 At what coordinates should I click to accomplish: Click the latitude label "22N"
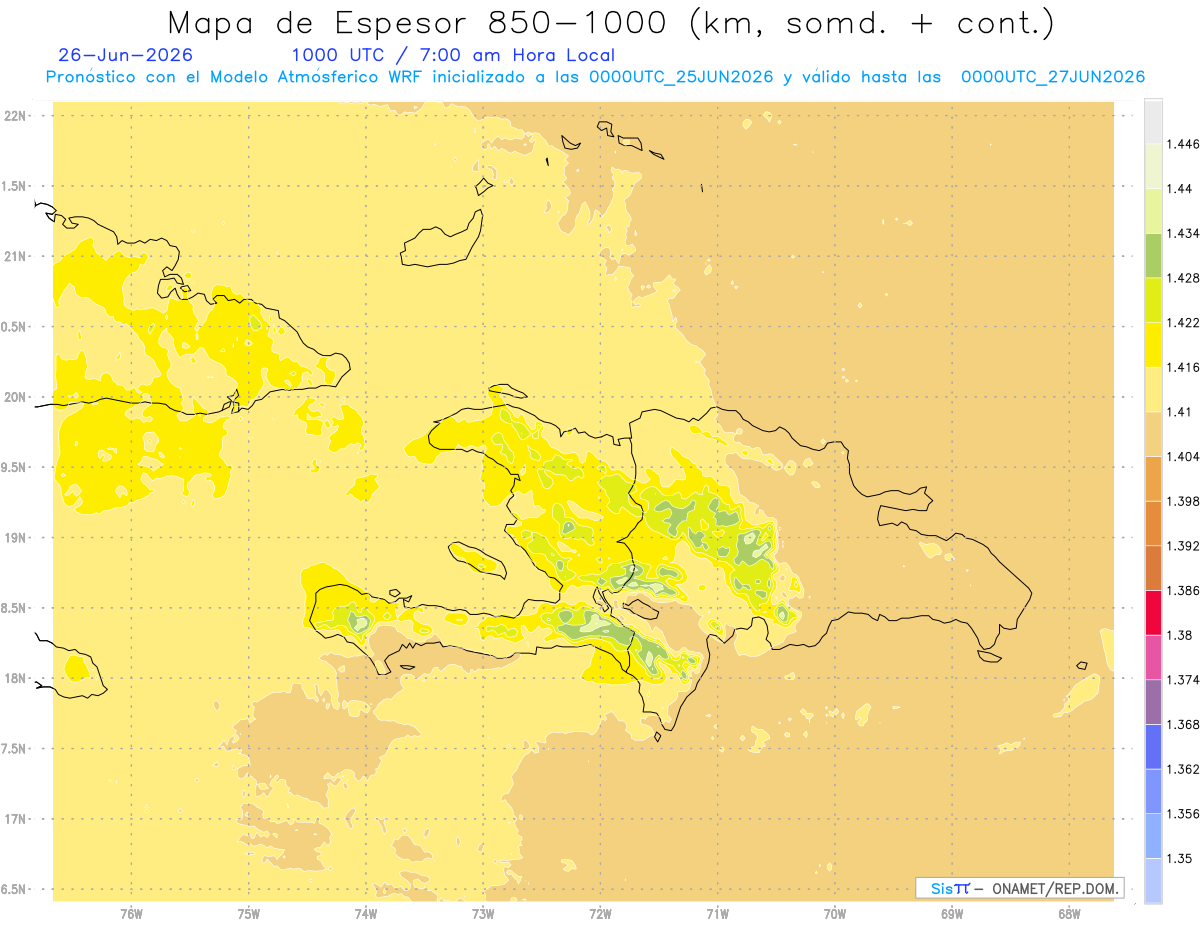15,116
